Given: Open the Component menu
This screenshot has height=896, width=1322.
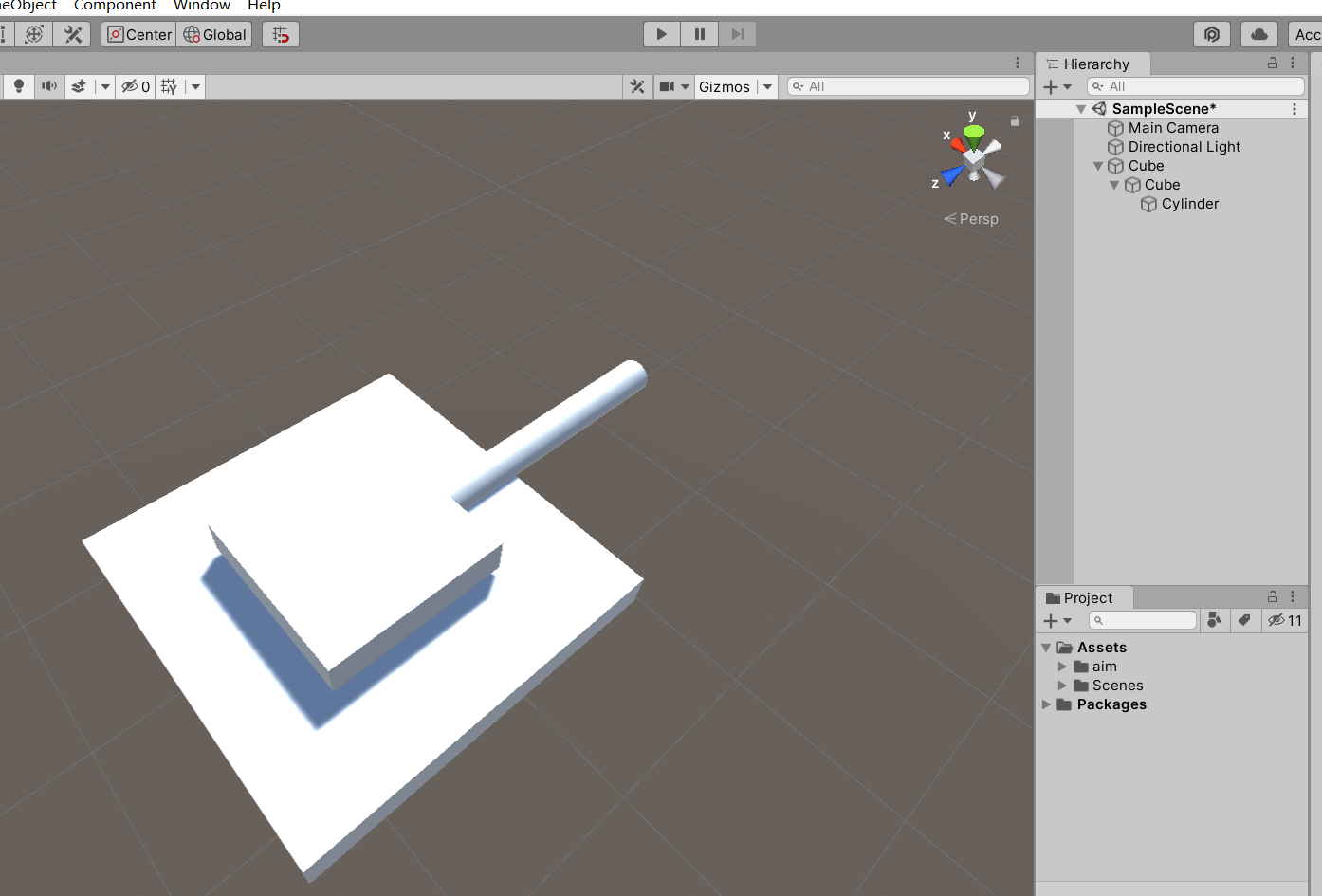Looking at the screenshot, I should 115,6.
